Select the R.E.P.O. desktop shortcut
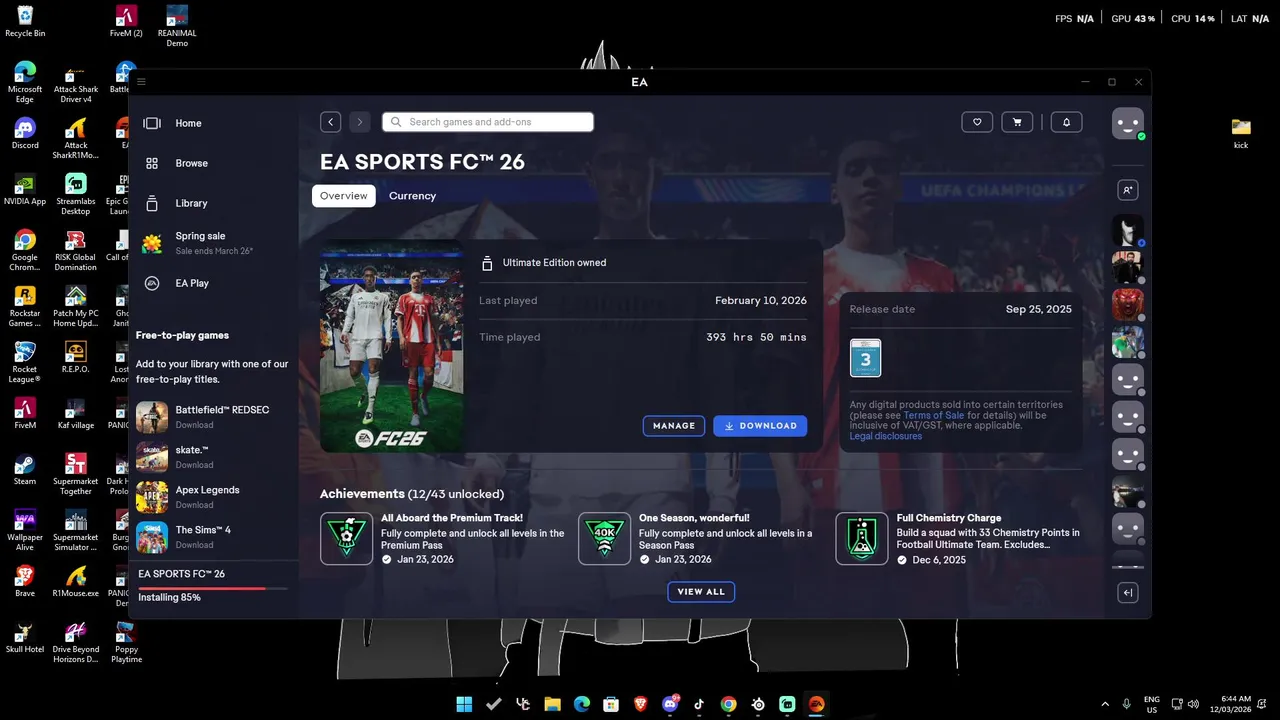This screenshot has height=720, width=1280. [76, 357]
